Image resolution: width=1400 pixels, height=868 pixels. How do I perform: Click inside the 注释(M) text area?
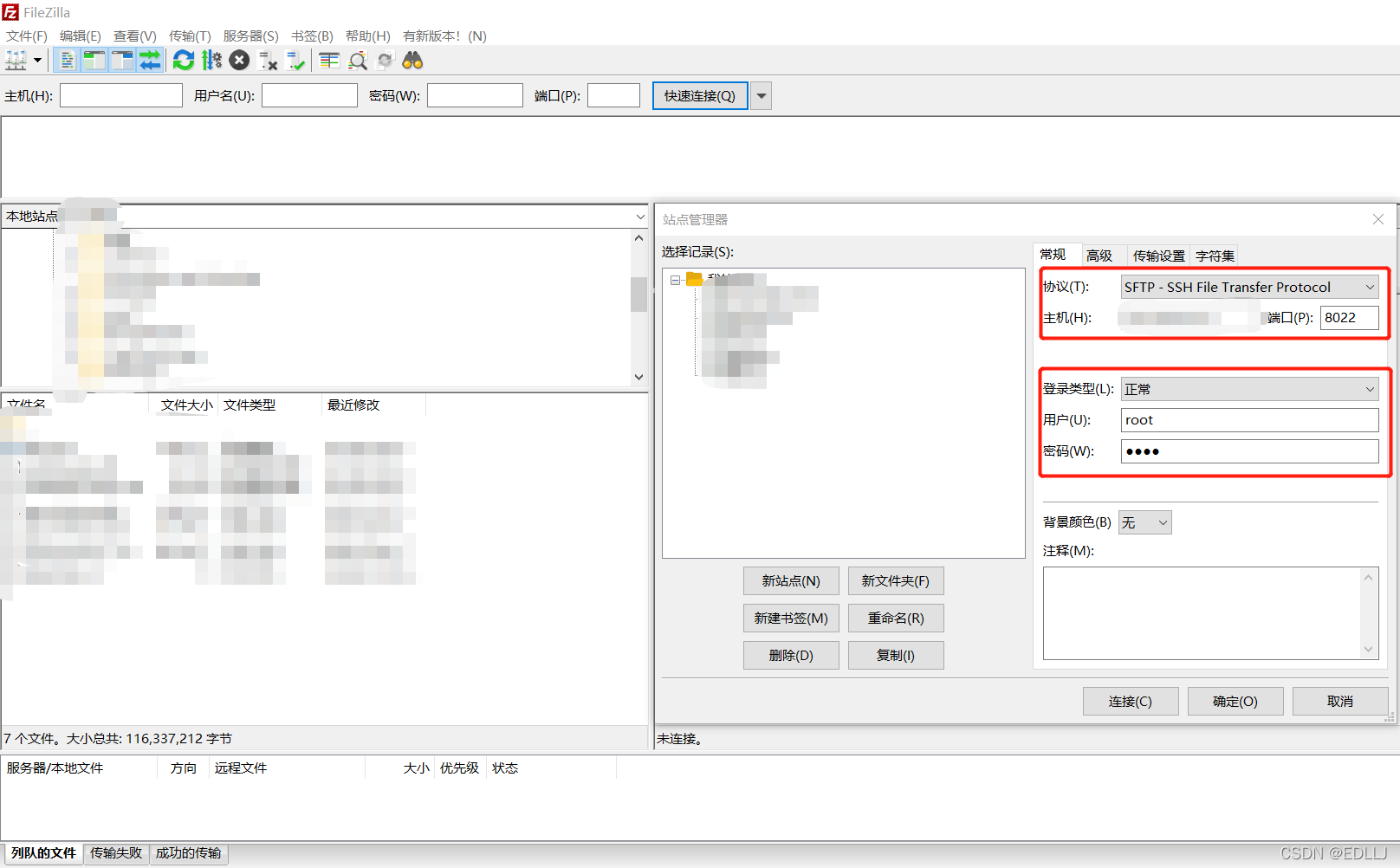[x=1210, y=613]
